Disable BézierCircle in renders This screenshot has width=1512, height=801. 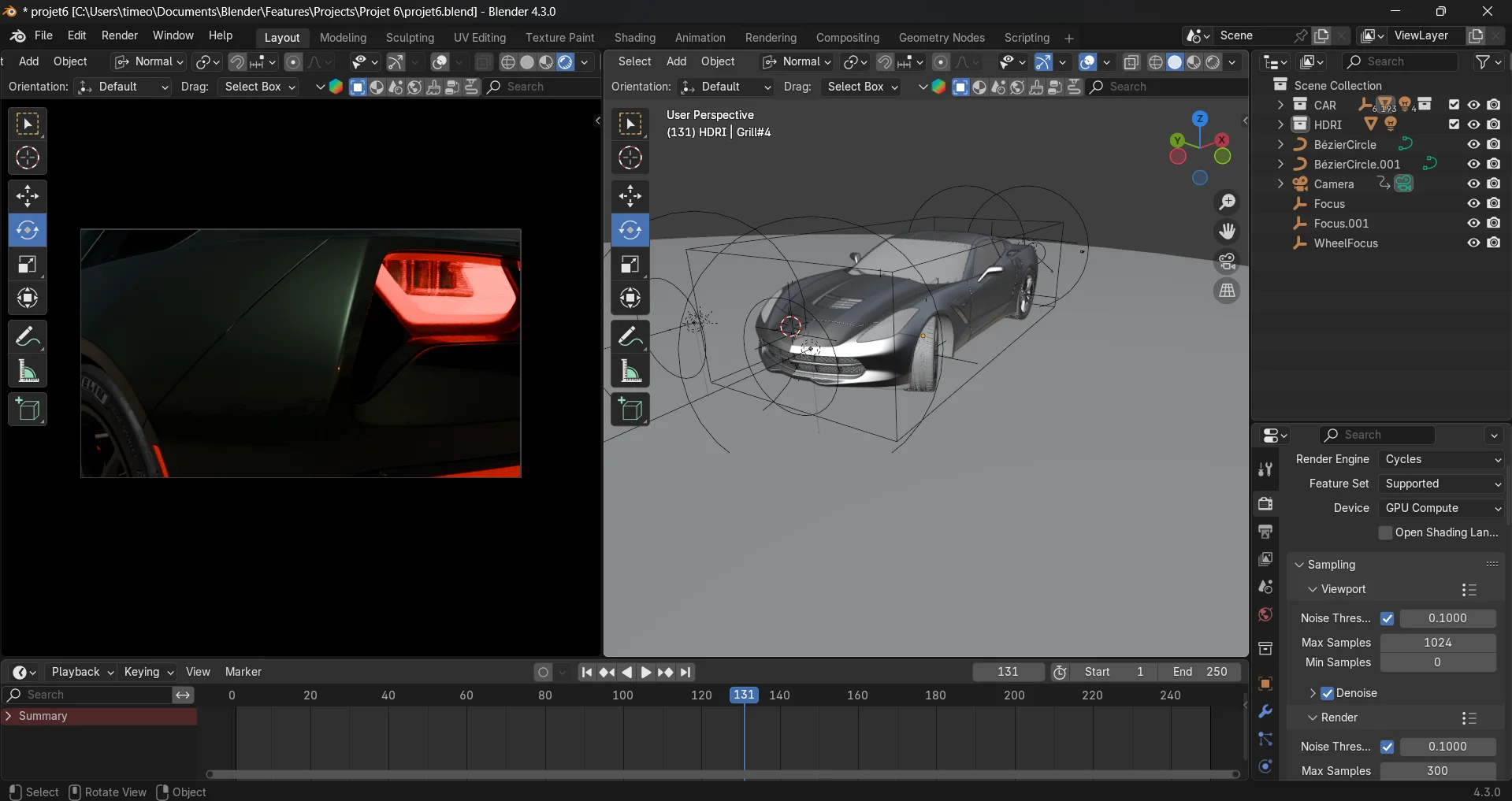click(x=1494, y=144)
